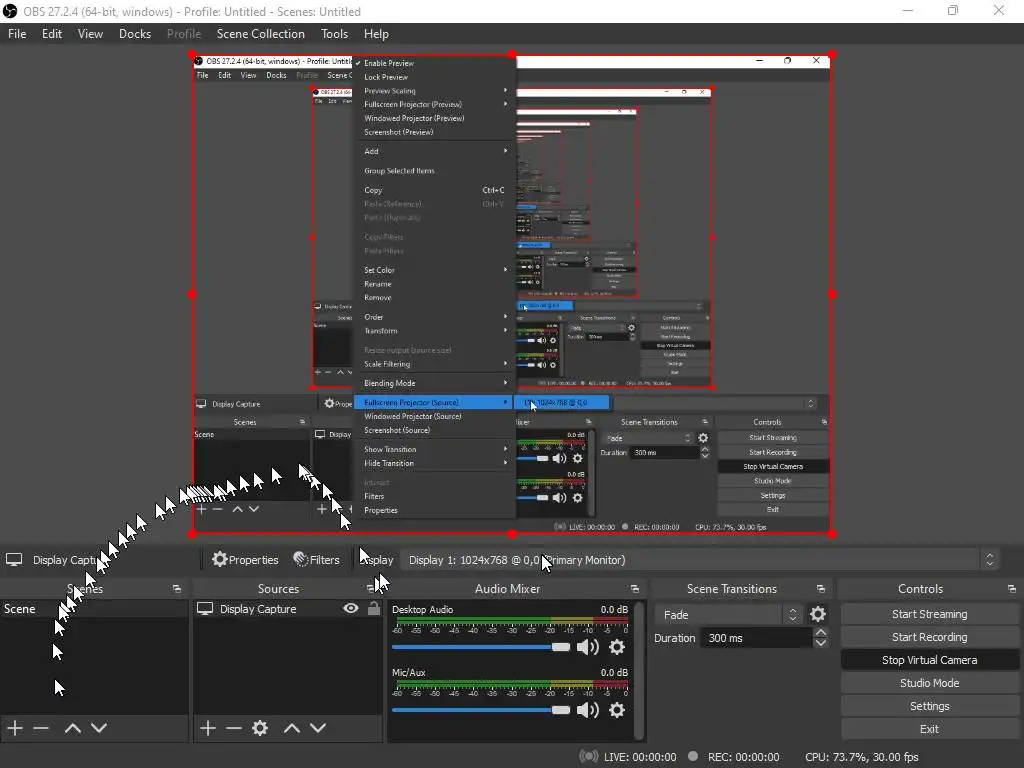This screenshot has height=768, width=1024.
Task: Enable Studio Mode
Action: [x=929, y=682]
